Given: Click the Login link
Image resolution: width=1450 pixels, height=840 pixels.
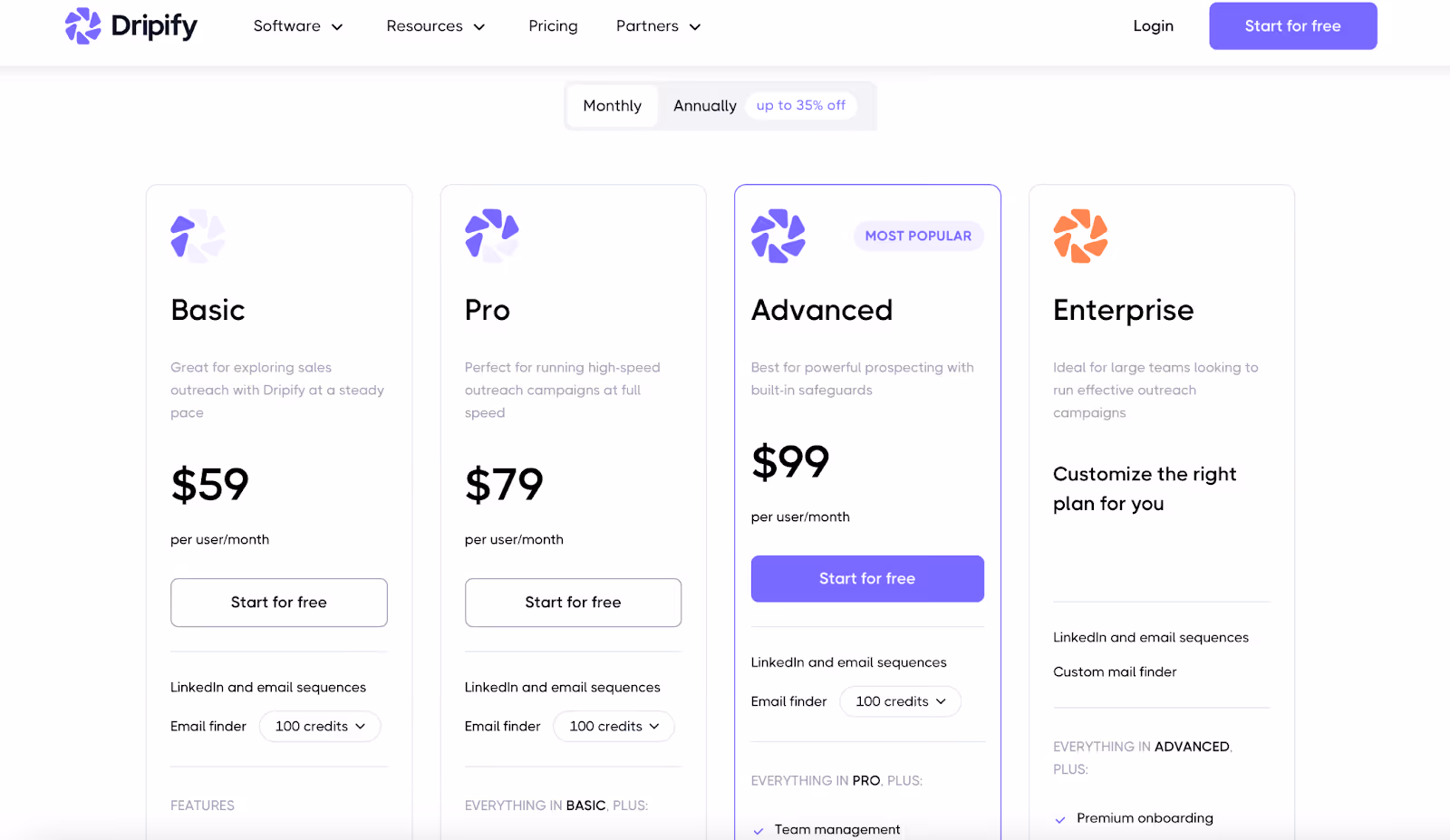Looking at the screenshot, I should [1152, 25].
